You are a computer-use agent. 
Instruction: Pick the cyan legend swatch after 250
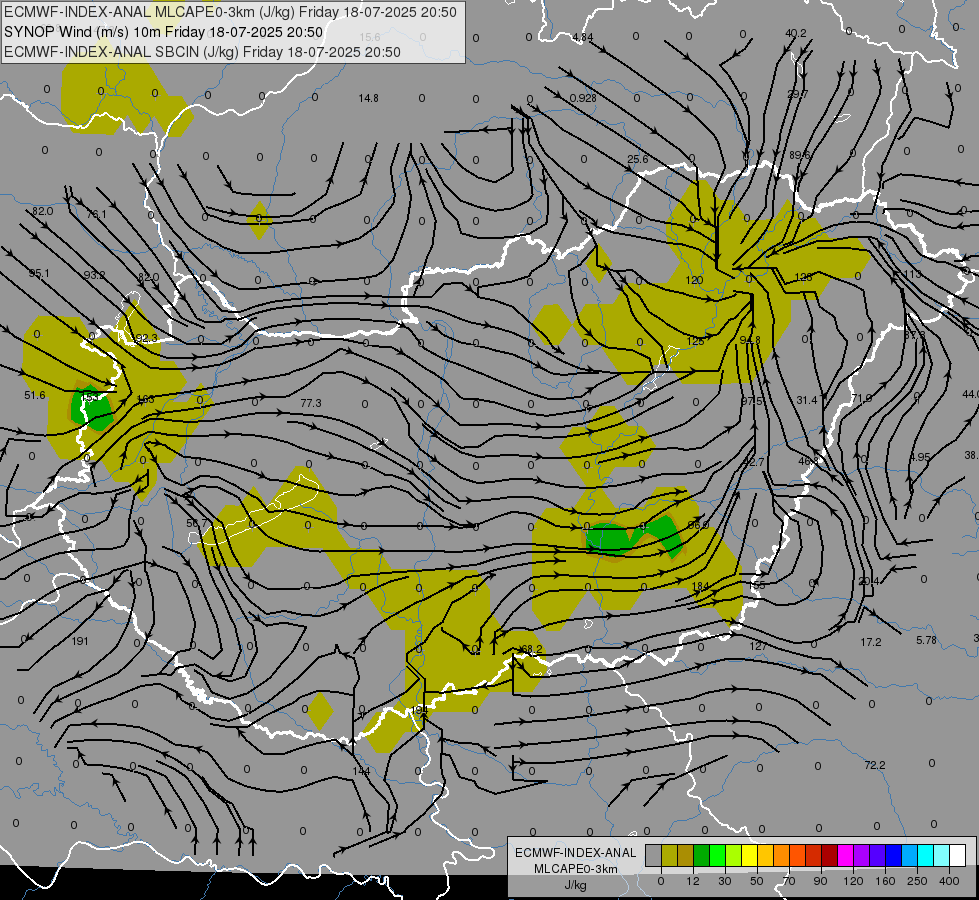click(925, 856)
